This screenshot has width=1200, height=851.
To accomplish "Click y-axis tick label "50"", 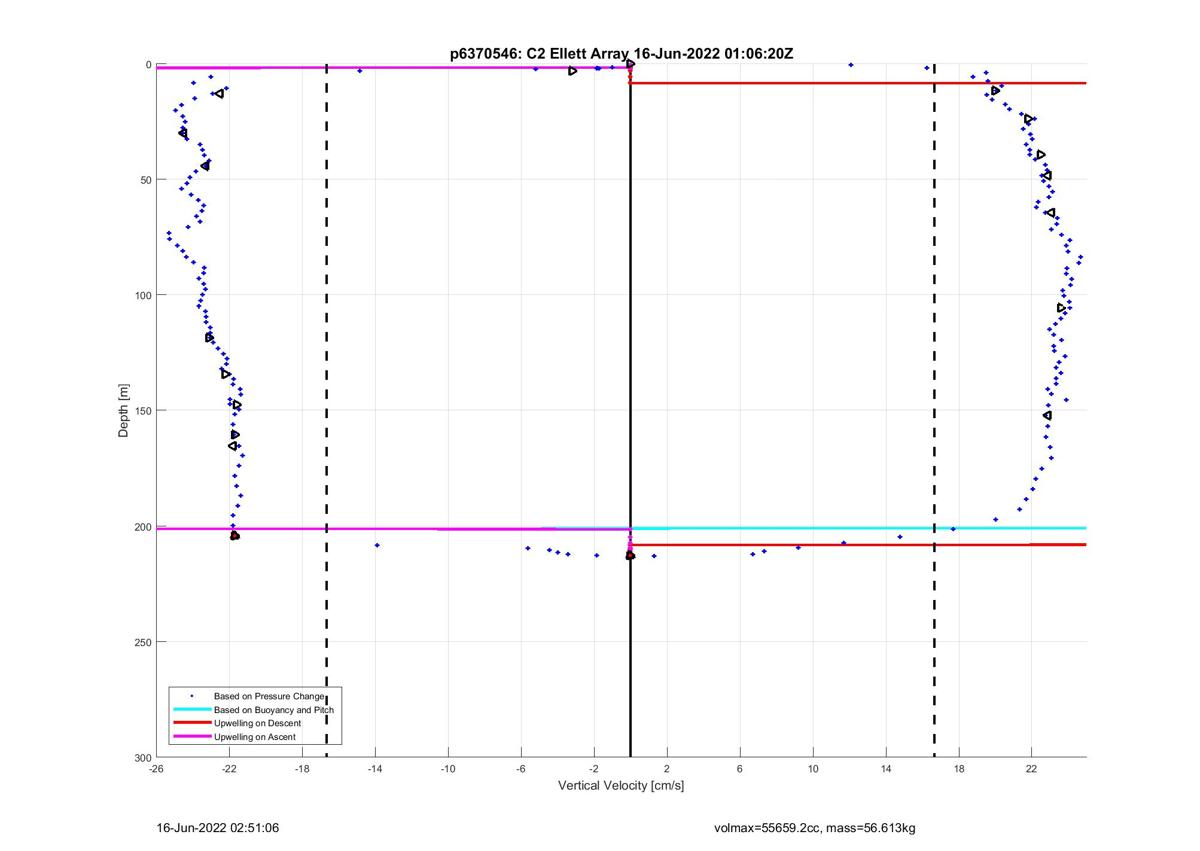I will coord(145,180).
